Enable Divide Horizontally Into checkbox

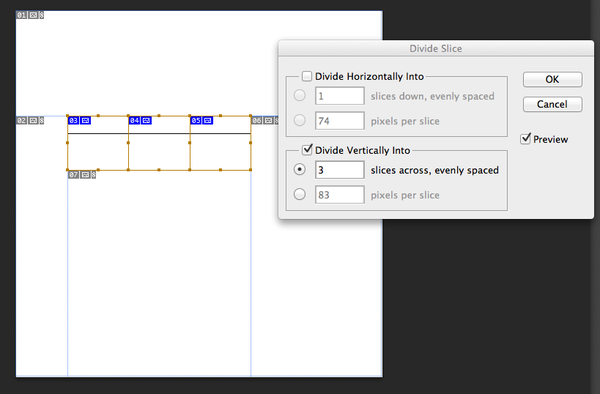[x=307, y=76]
